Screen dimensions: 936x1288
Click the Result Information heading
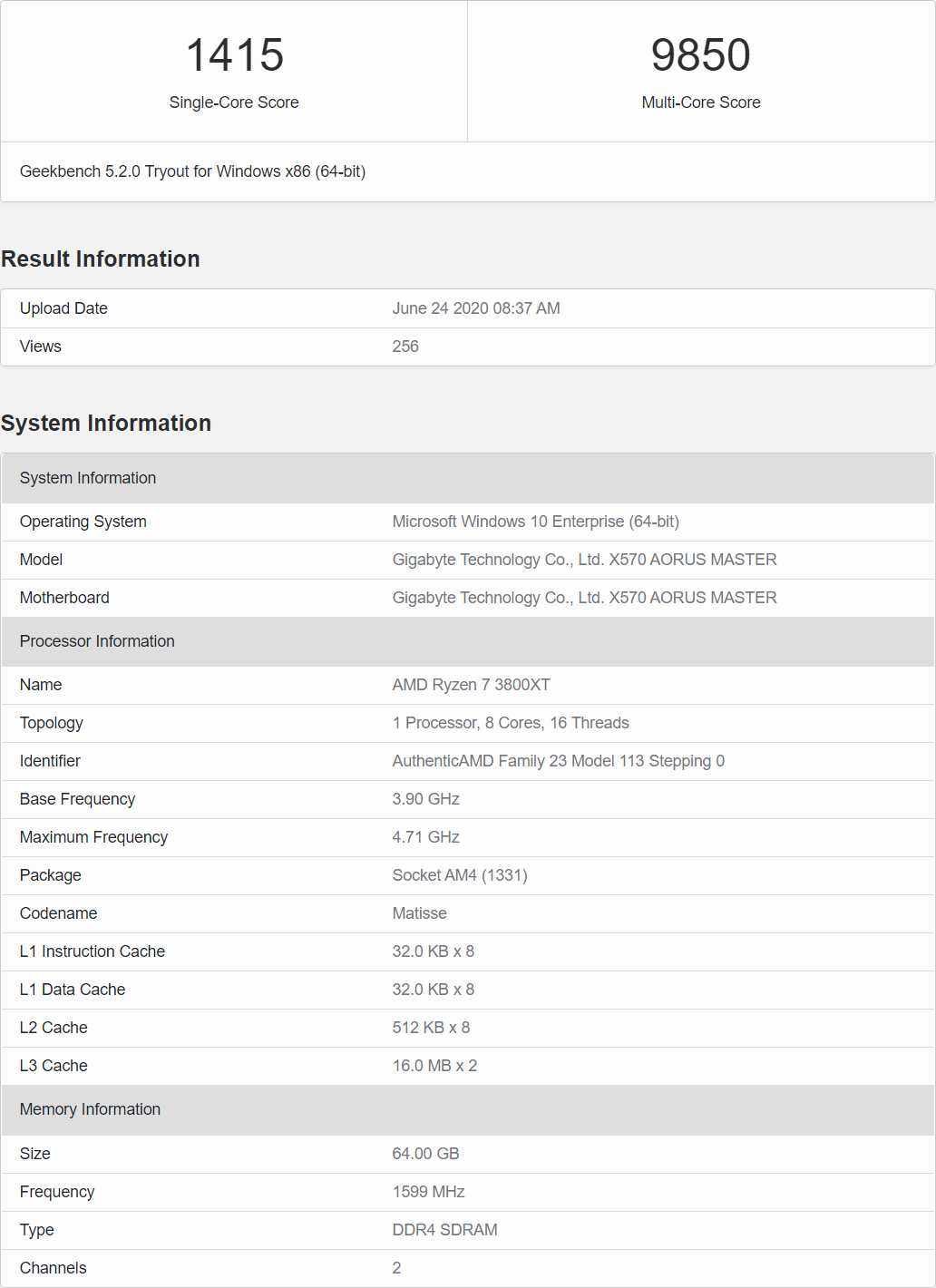tap(101, 259)
